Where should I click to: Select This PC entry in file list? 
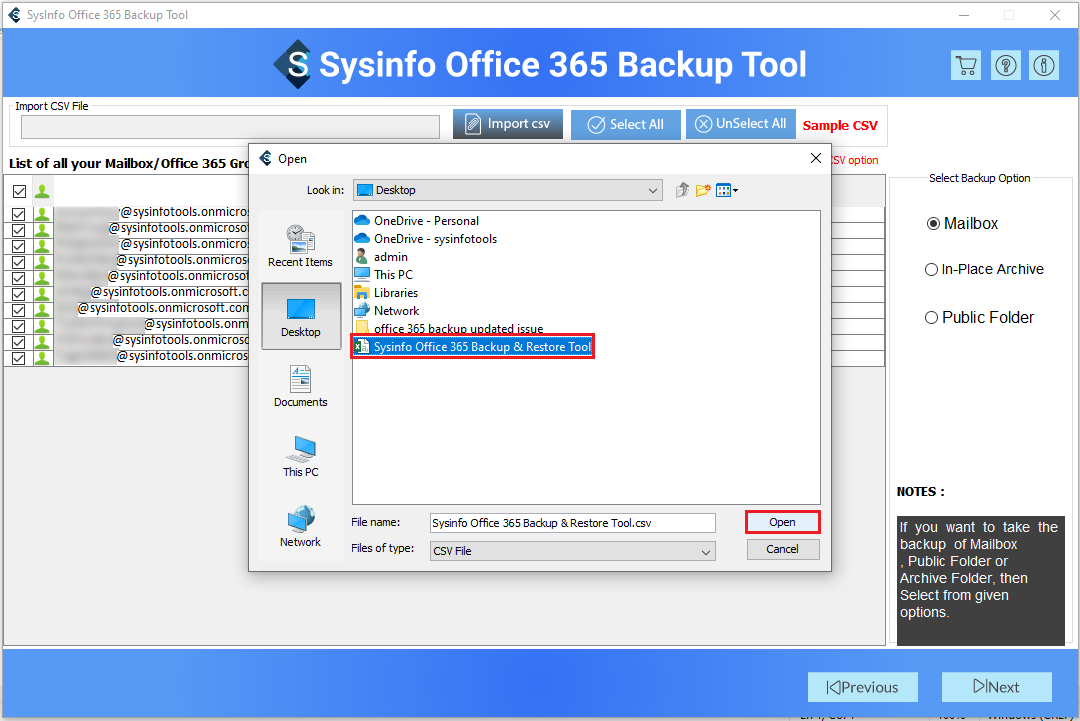tap(384, 274)
